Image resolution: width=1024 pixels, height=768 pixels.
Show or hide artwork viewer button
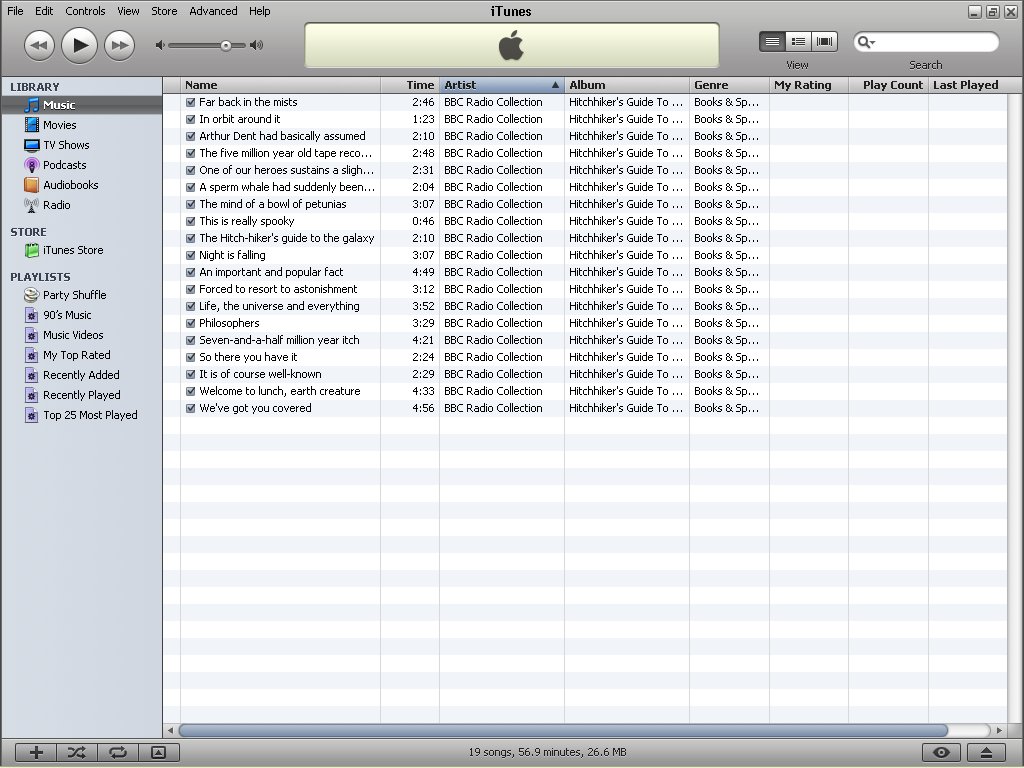tap(159, 752)
